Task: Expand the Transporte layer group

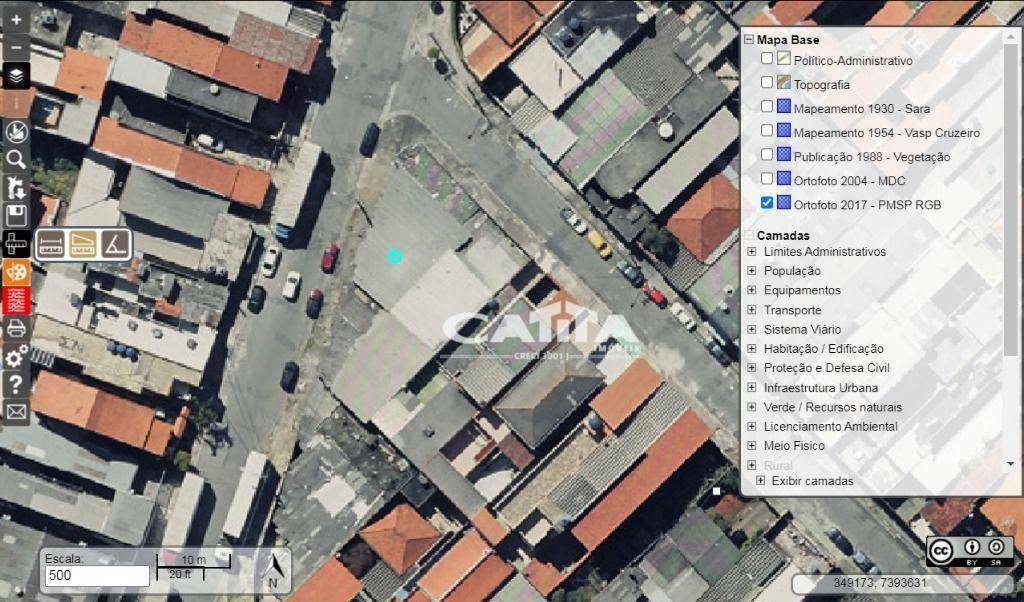Action: pyautogui.click(x=752, y=310)
